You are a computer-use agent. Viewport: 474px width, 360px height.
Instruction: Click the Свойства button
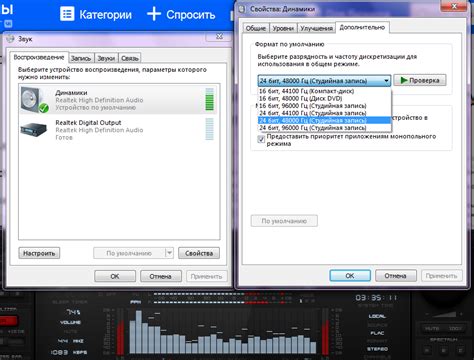coord(199,253)
